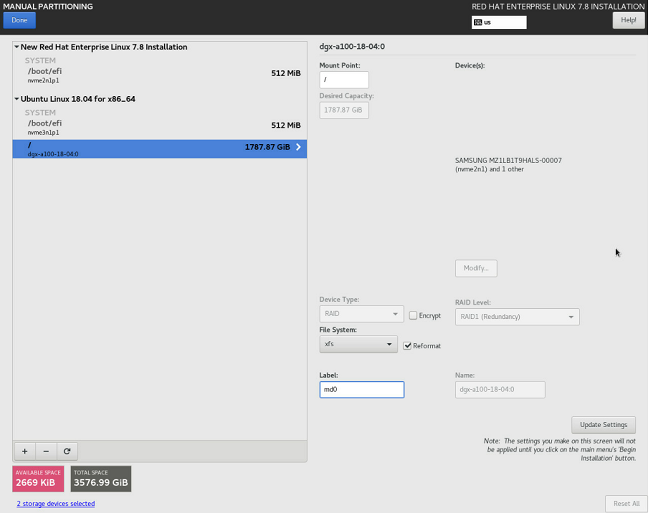Open the Device Type RAID dropdown
The height and width of the screenshot is (513, 650).
pyautogui.click(x=361, y=315)
